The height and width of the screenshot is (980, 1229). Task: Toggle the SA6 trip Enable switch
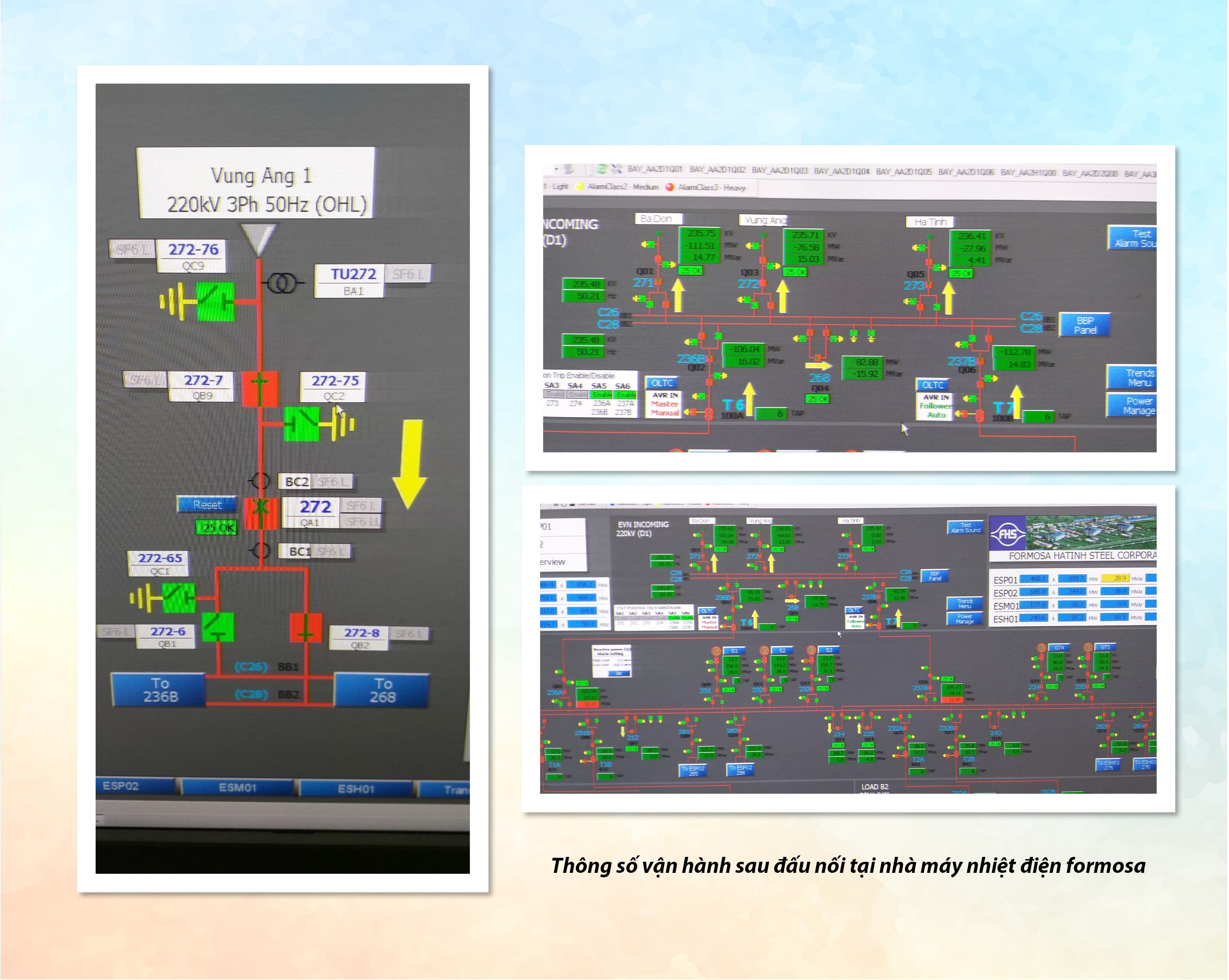[625, 395]
